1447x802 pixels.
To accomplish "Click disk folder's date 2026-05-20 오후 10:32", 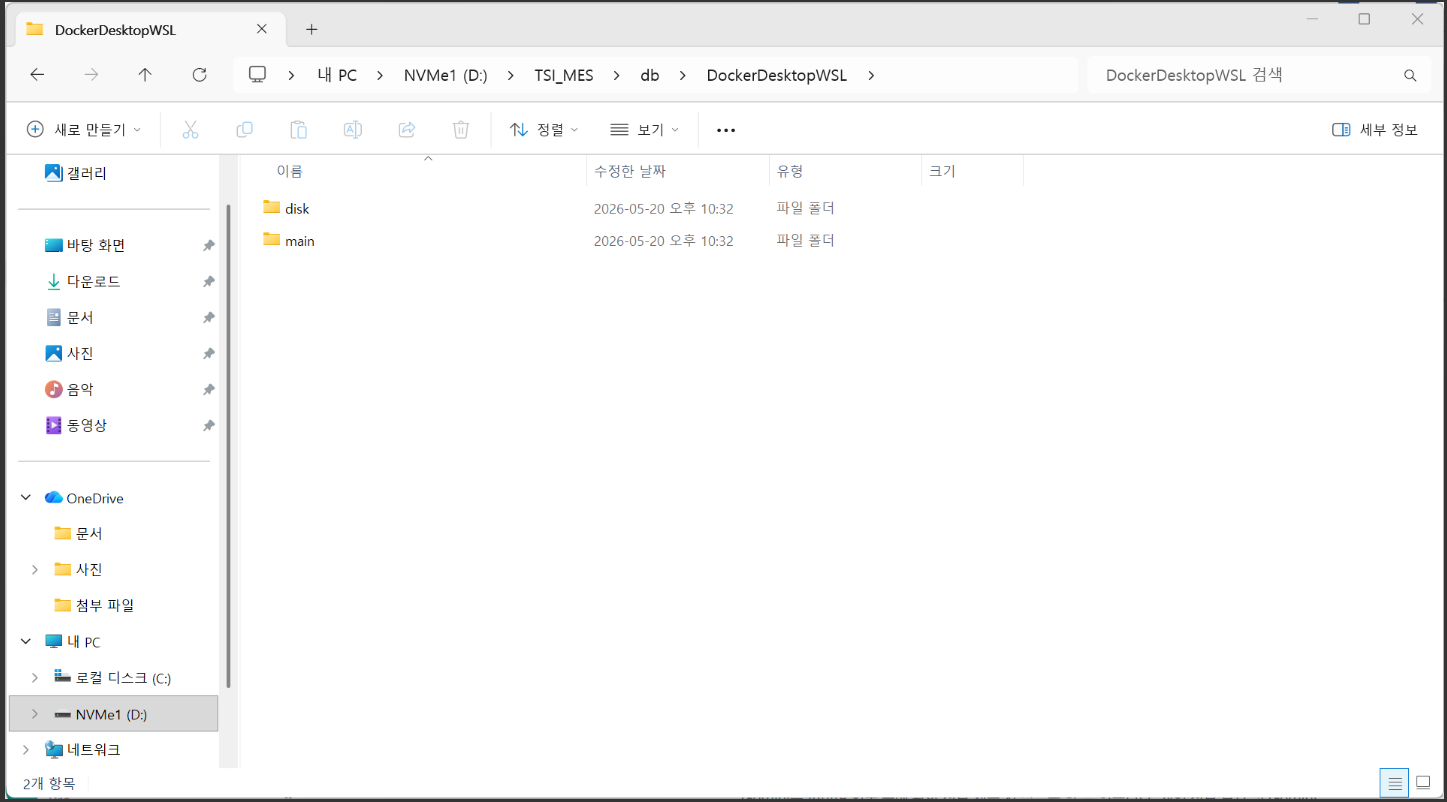I will click(664, 209).
